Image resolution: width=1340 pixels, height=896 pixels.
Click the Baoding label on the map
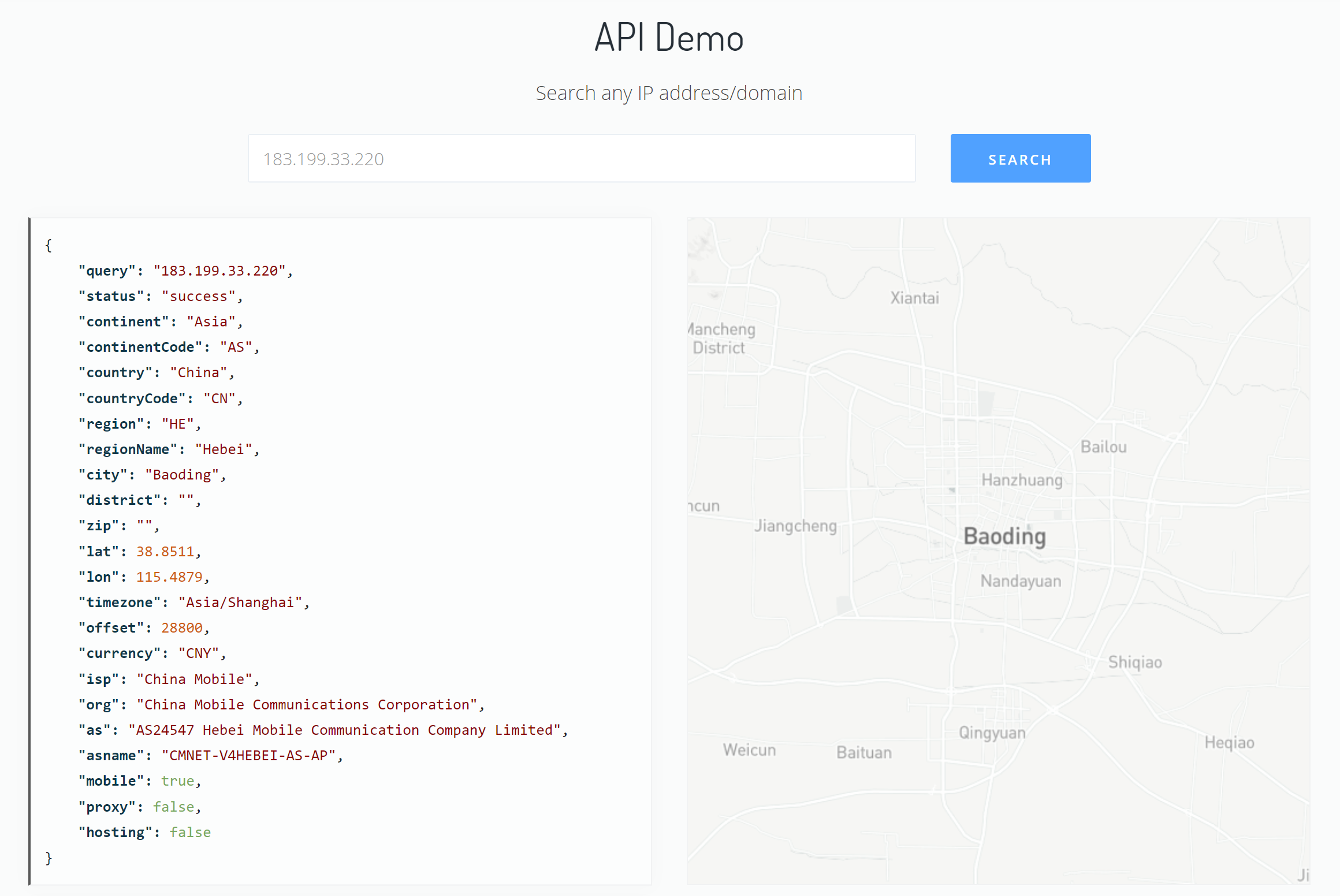pos(1004,537)
